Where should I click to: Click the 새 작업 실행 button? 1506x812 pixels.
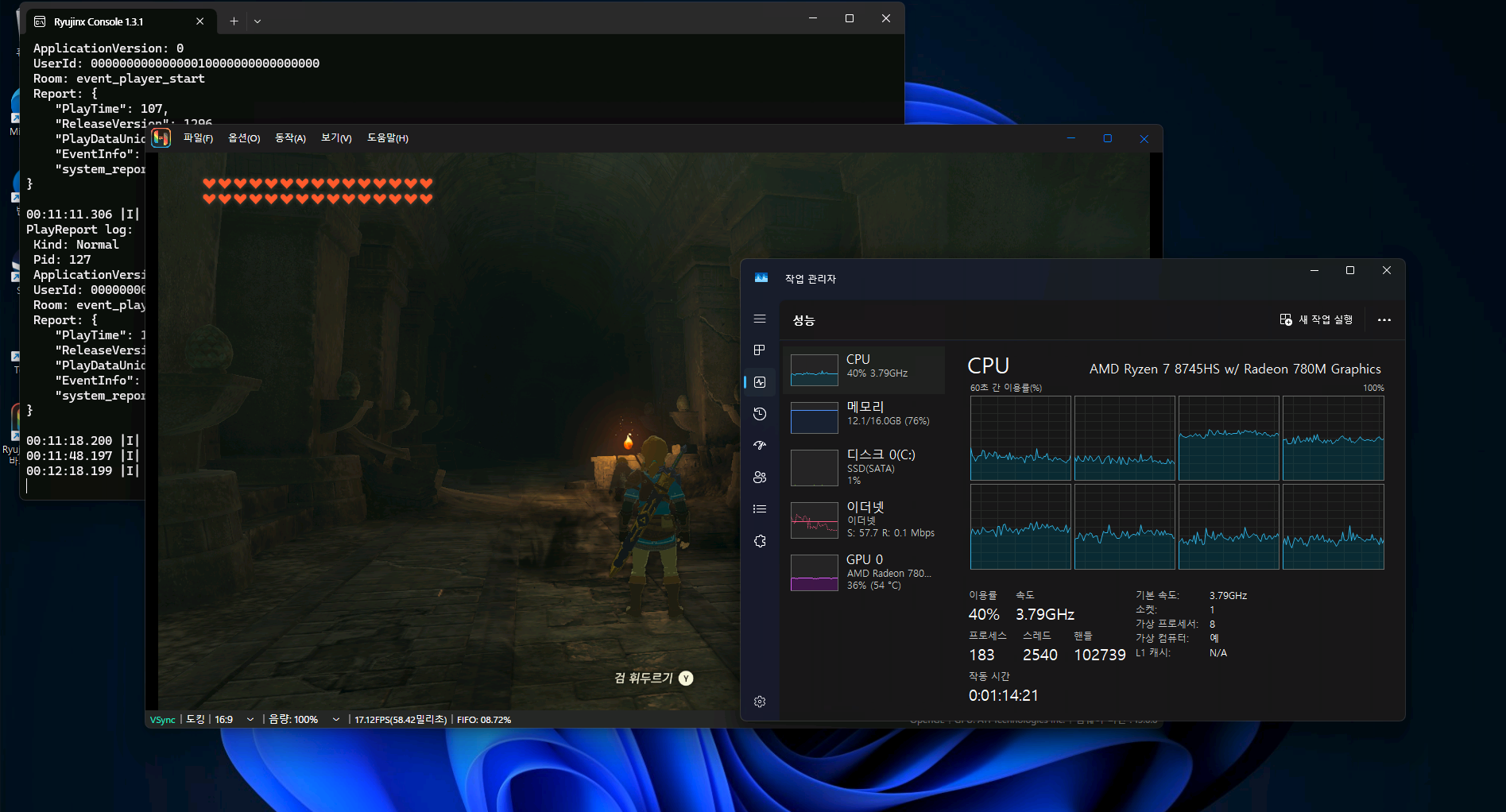click(1316, 319)
